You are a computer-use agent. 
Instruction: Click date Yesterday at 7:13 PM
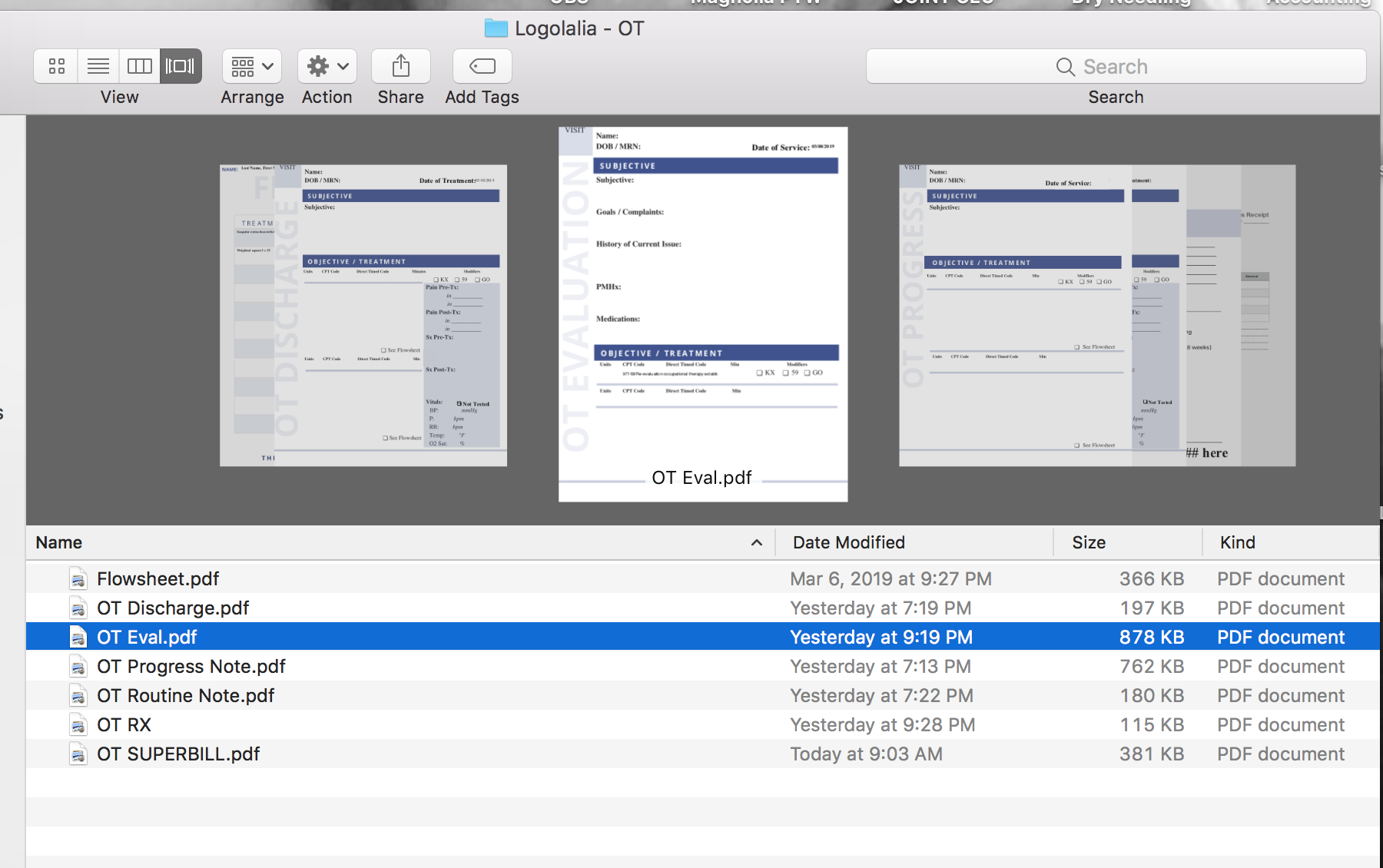pyautogui.click(x=881, y=666)
